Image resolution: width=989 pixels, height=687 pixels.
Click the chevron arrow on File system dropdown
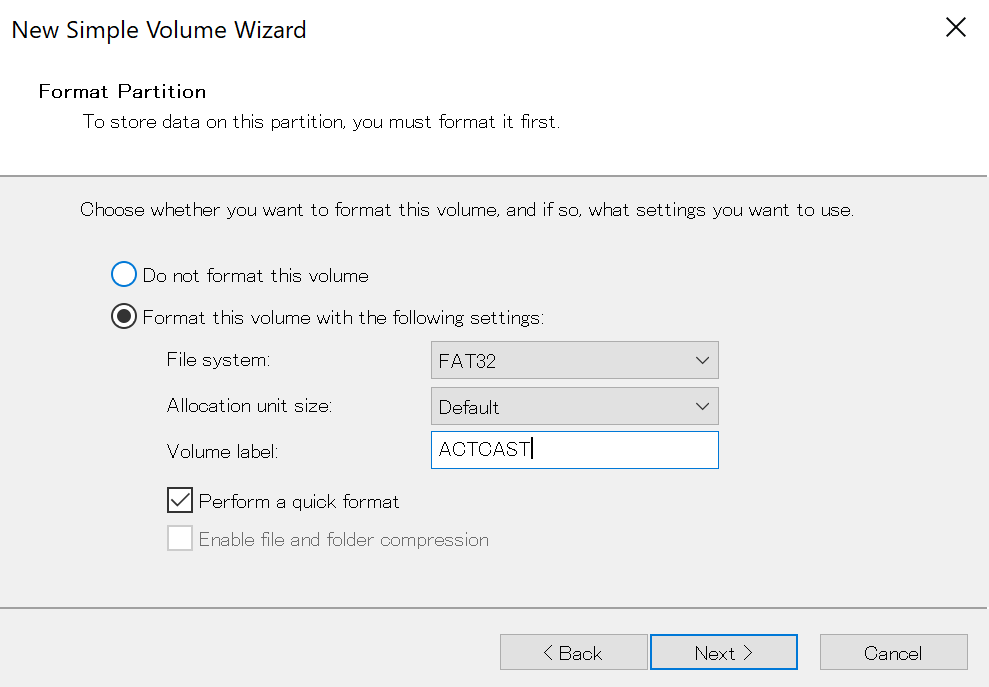point(702,361)
